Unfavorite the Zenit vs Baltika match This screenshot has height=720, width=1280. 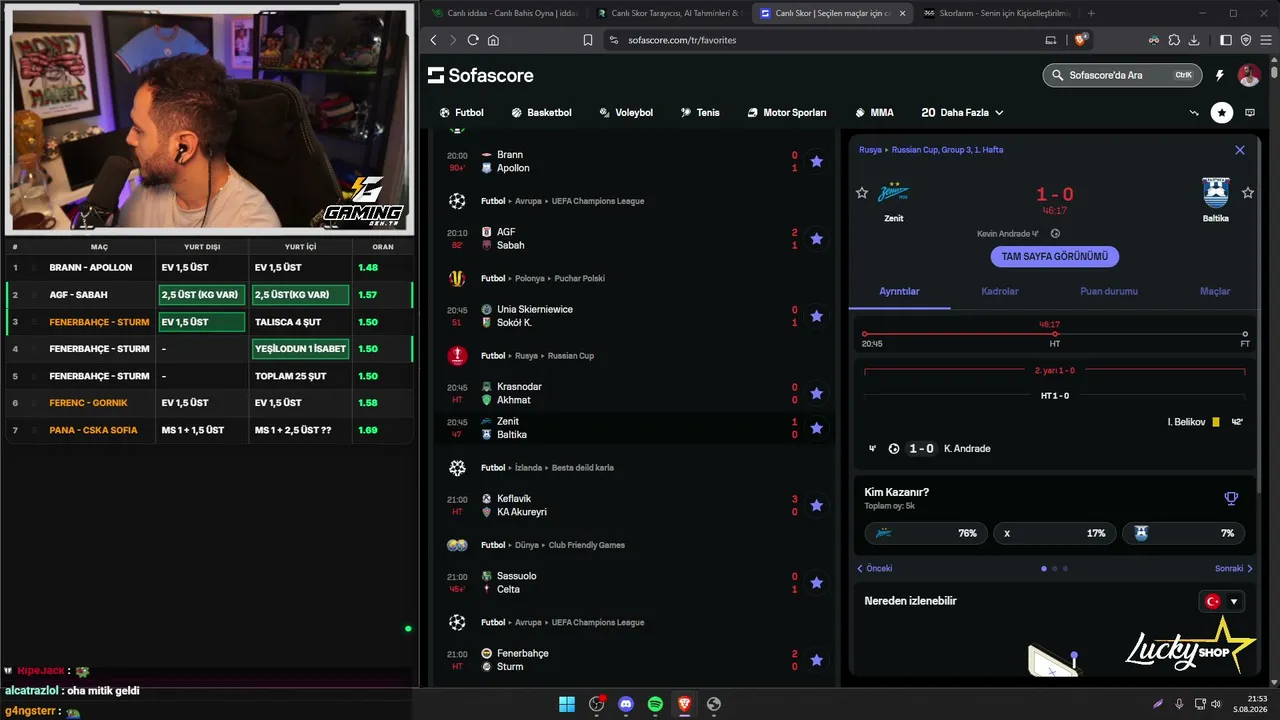tap(816, 428)
